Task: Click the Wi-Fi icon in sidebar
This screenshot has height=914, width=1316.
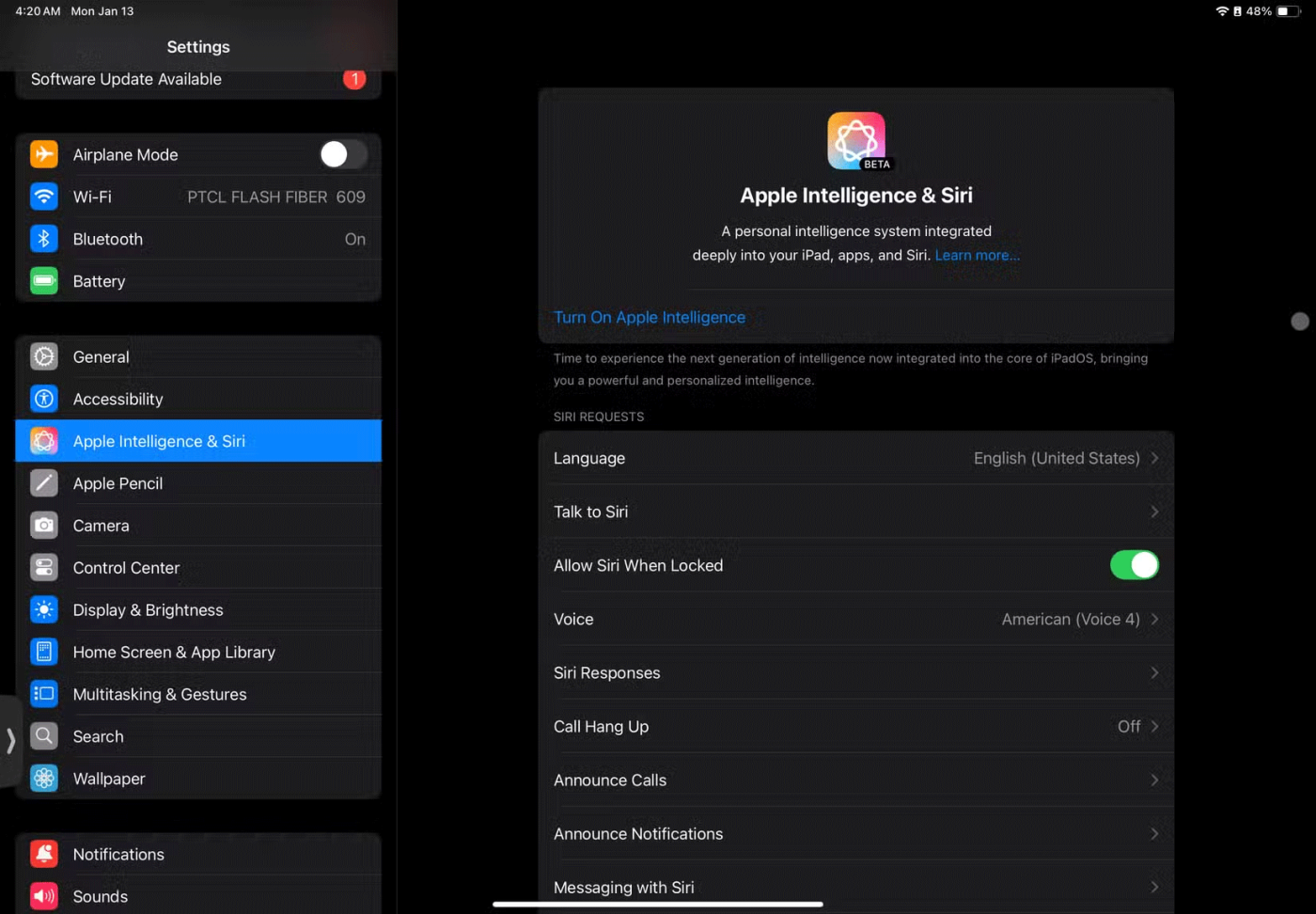Action: click(44, 197)
